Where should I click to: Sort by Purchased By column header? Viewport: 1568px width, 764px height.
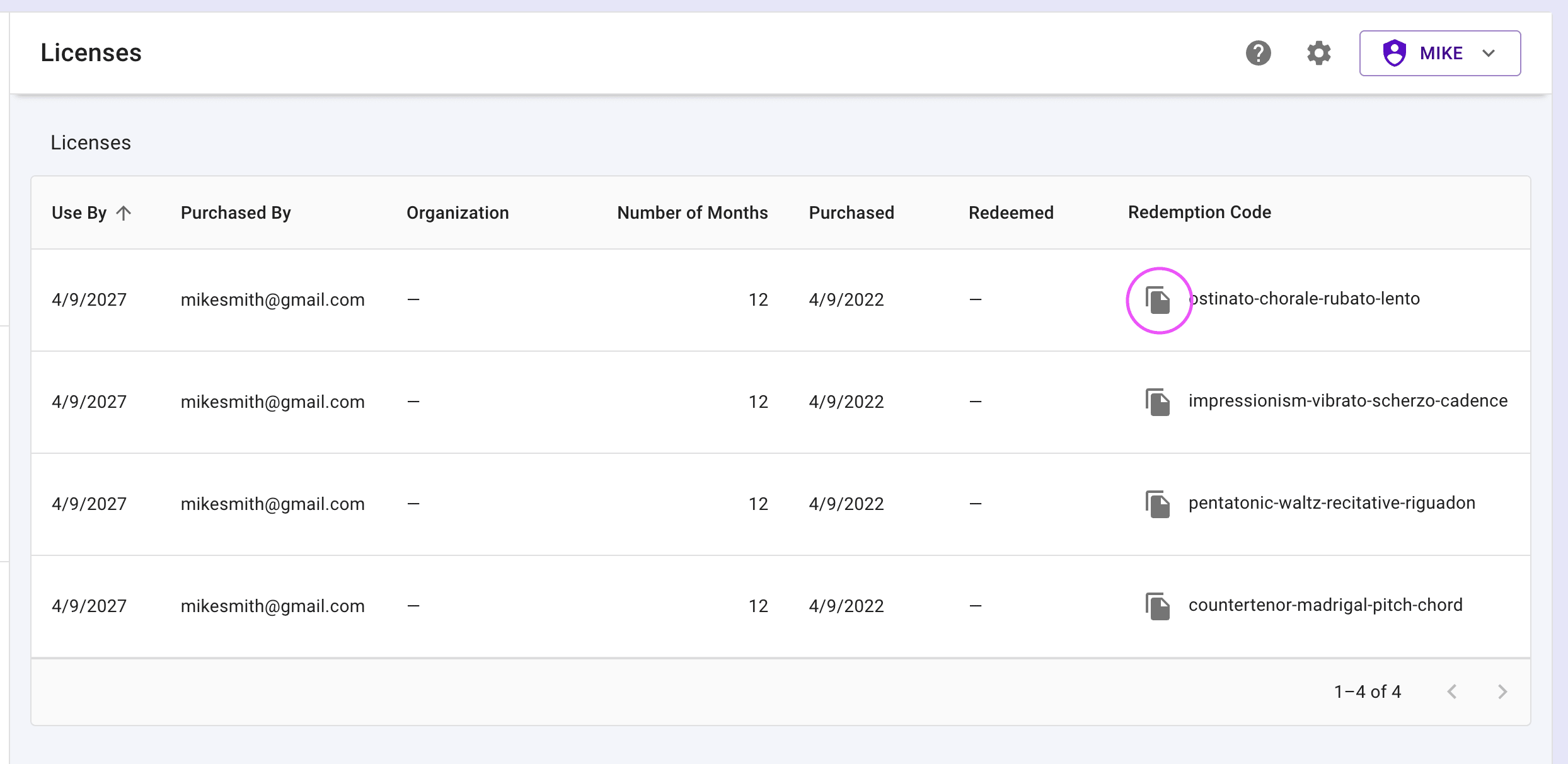pyautogui.click(x=236, y=213)
